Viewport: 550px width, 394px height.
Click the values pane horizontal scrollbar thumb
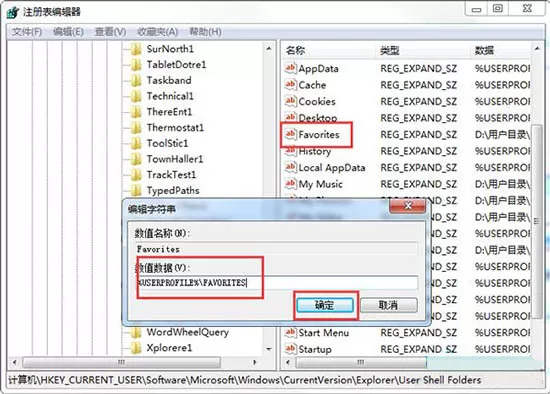[361, 362]
